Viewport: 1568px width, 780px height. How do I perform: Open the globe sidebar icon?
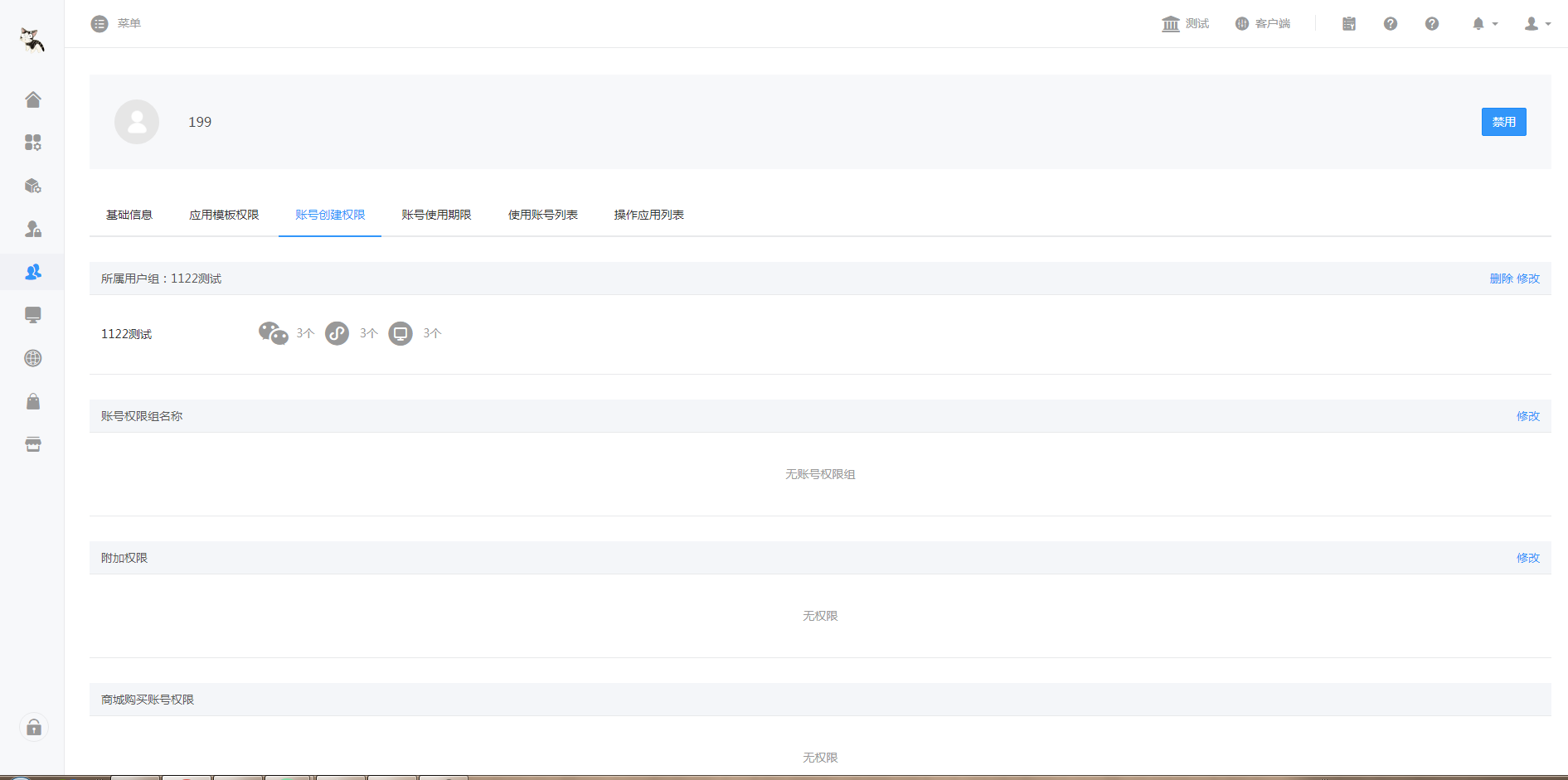[x=33, y=358]
